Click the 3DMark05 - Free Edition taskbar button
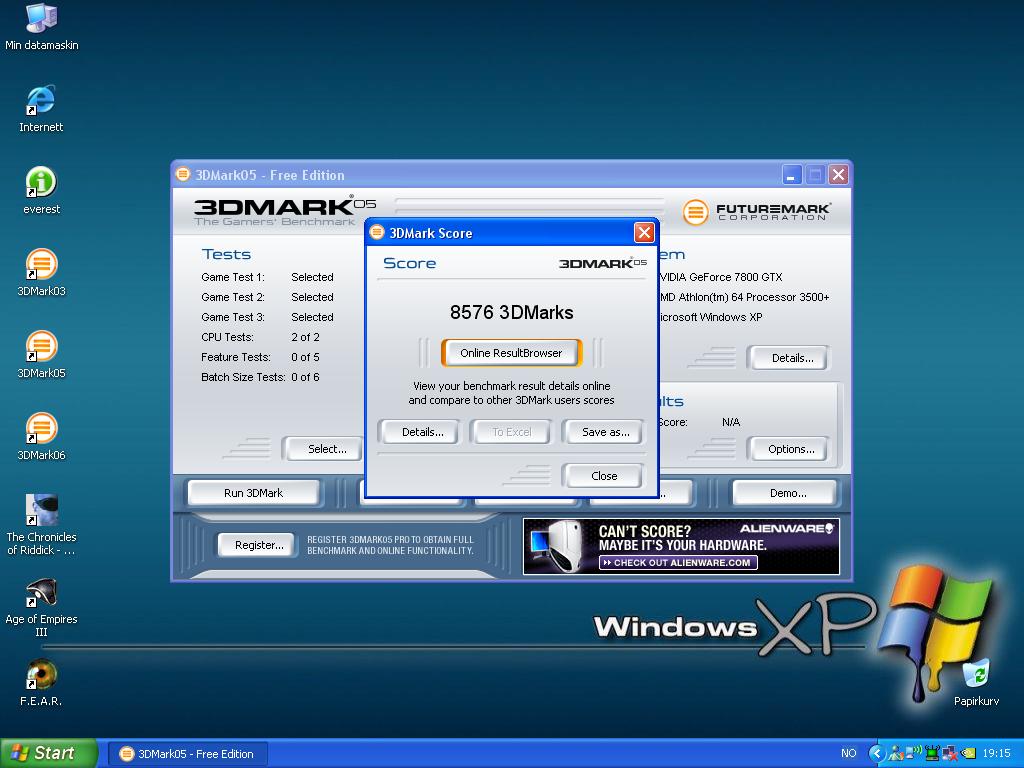Image resolution: width=1024 pixels, height=768 pixels. [188, 754]
